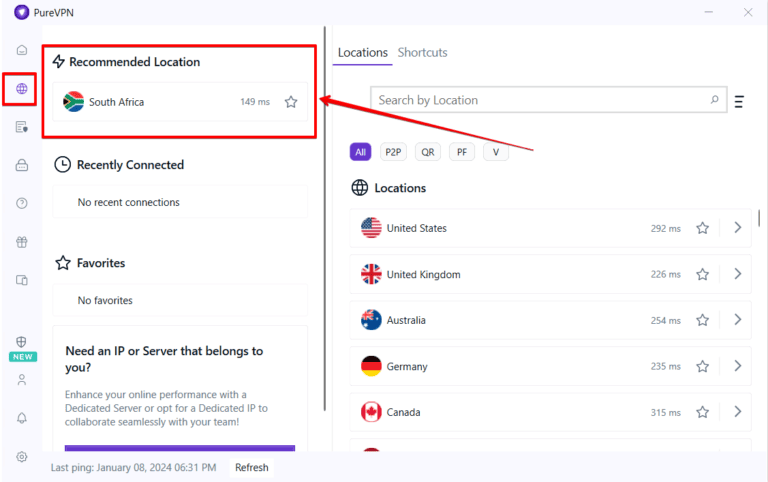The image size is (768, 482).
Task: Filter locations by P2P
Action: (393, 152)
